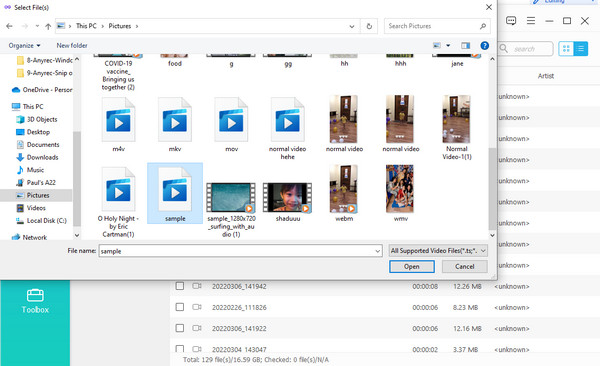Image resolution: width=600 pixels, height=366 pixels.
Task: Open Documents in navigation pane
Action: click(x=38, y=144)
